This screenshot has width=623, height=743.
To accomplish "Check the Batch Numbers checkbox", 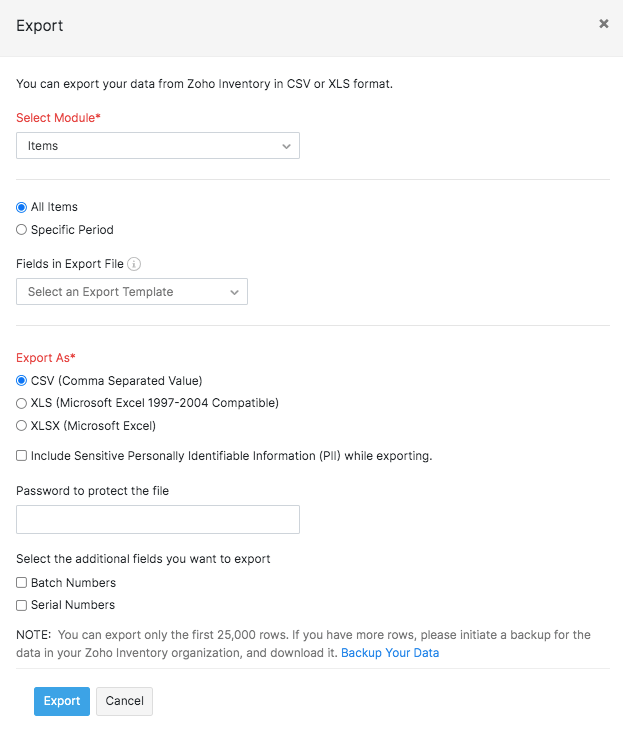I will [x=22, y=583].
